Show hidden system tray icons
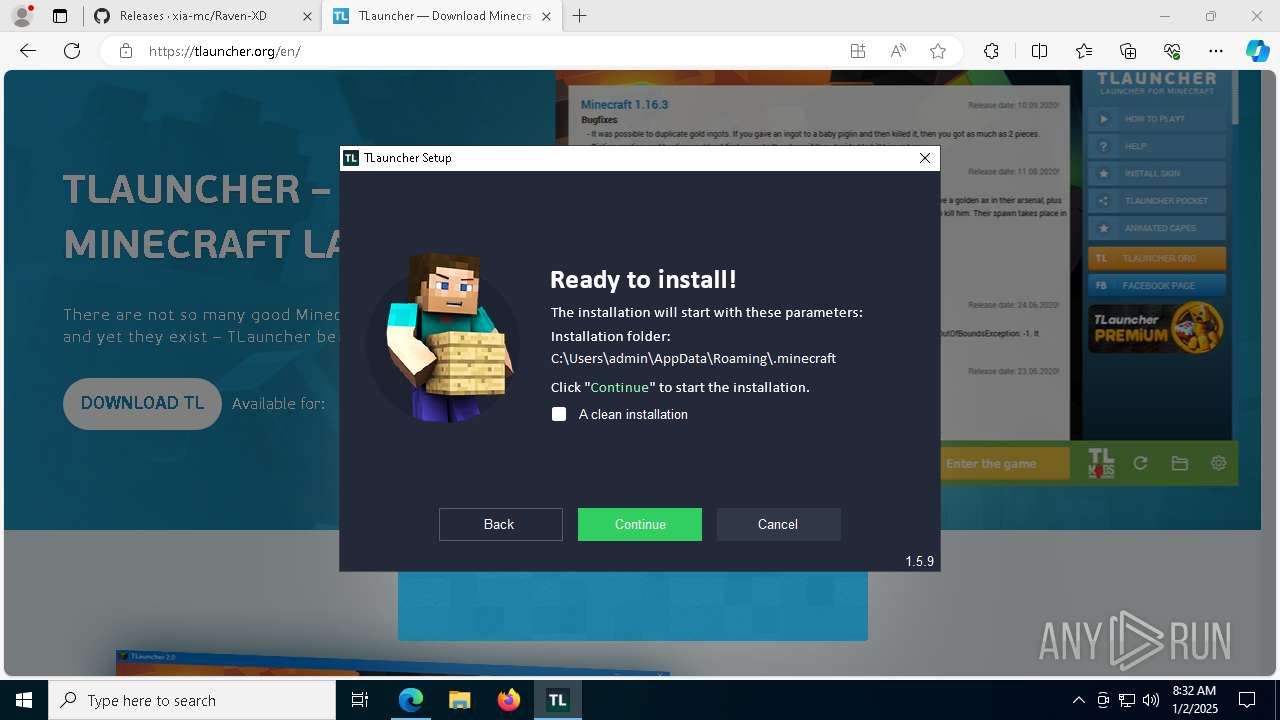The image size is (1280, 720). tap(1078, 700)
